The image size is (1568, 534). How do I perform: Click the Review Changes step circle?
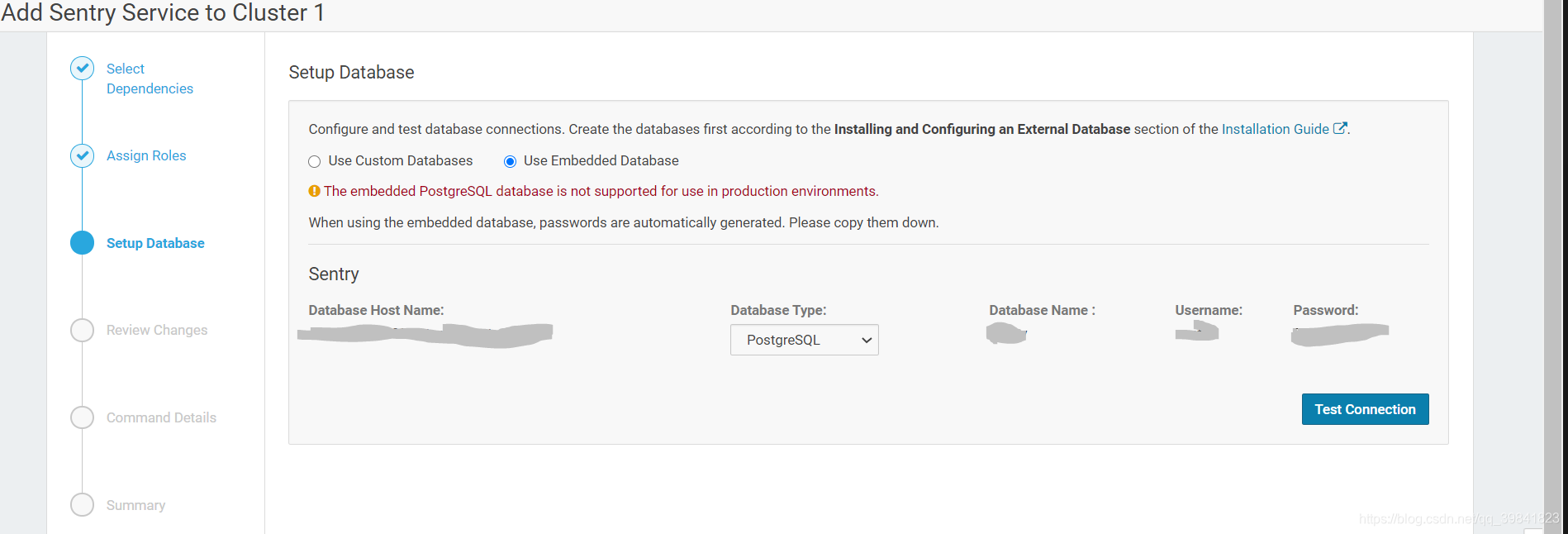click(82, 330)
